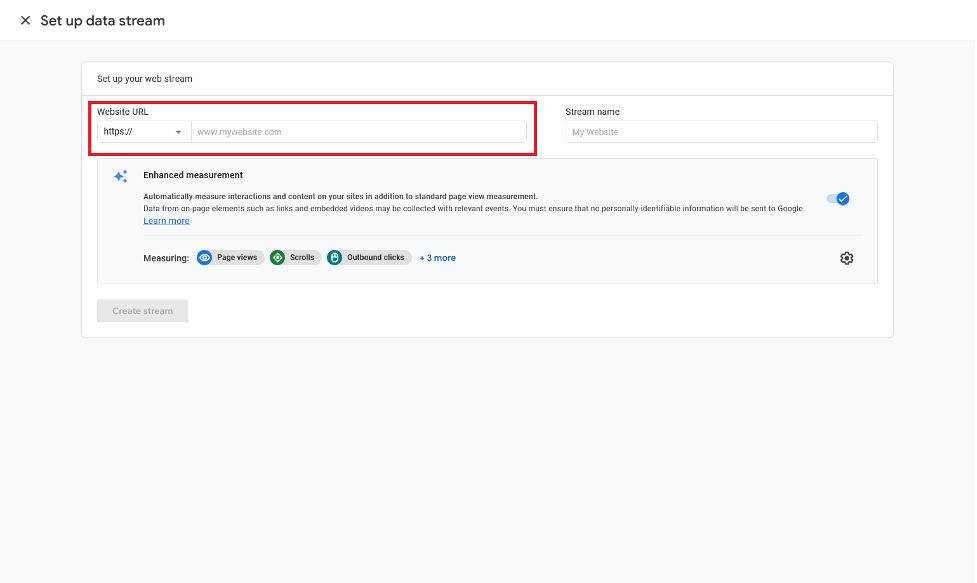Expand the + 3 more measurement list
977x583 pixels.
[x=437, y=257]
